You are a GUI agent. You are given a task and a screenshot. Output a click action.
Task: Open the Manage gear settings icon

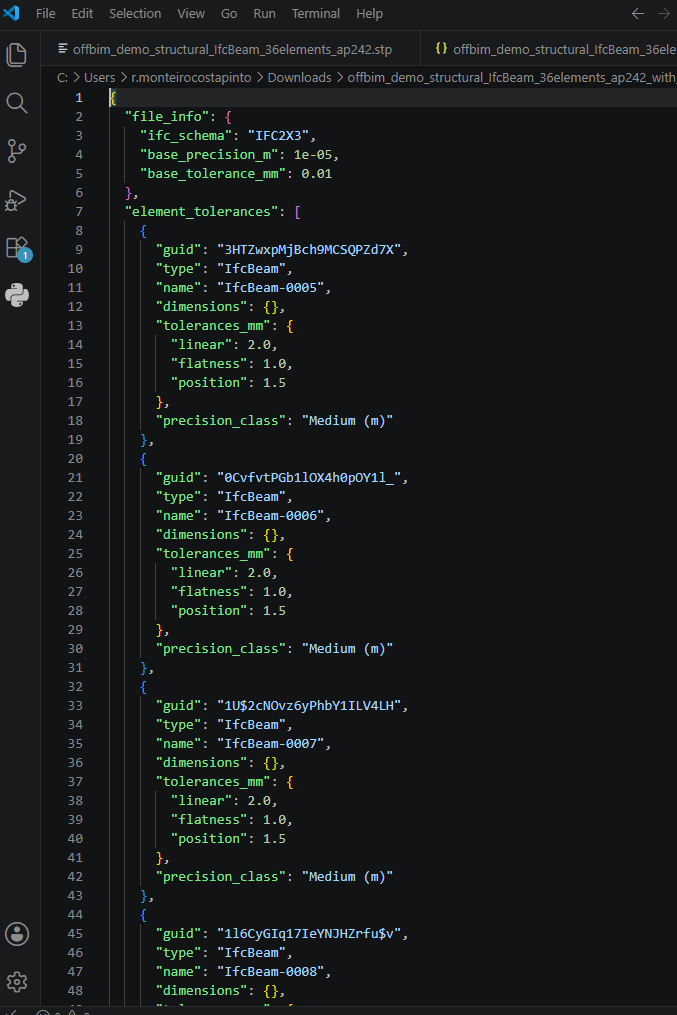[17, 982]
